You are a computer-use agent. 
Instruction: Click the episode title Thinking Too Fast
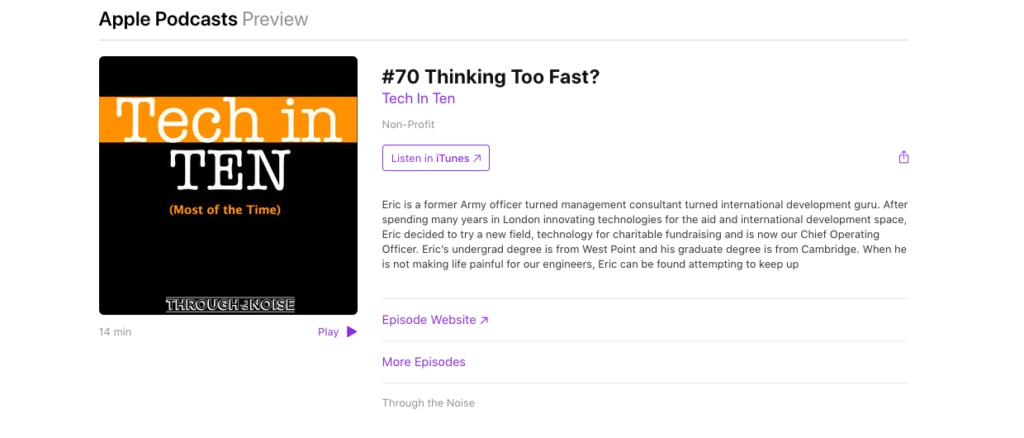click(x=490, y=77)
